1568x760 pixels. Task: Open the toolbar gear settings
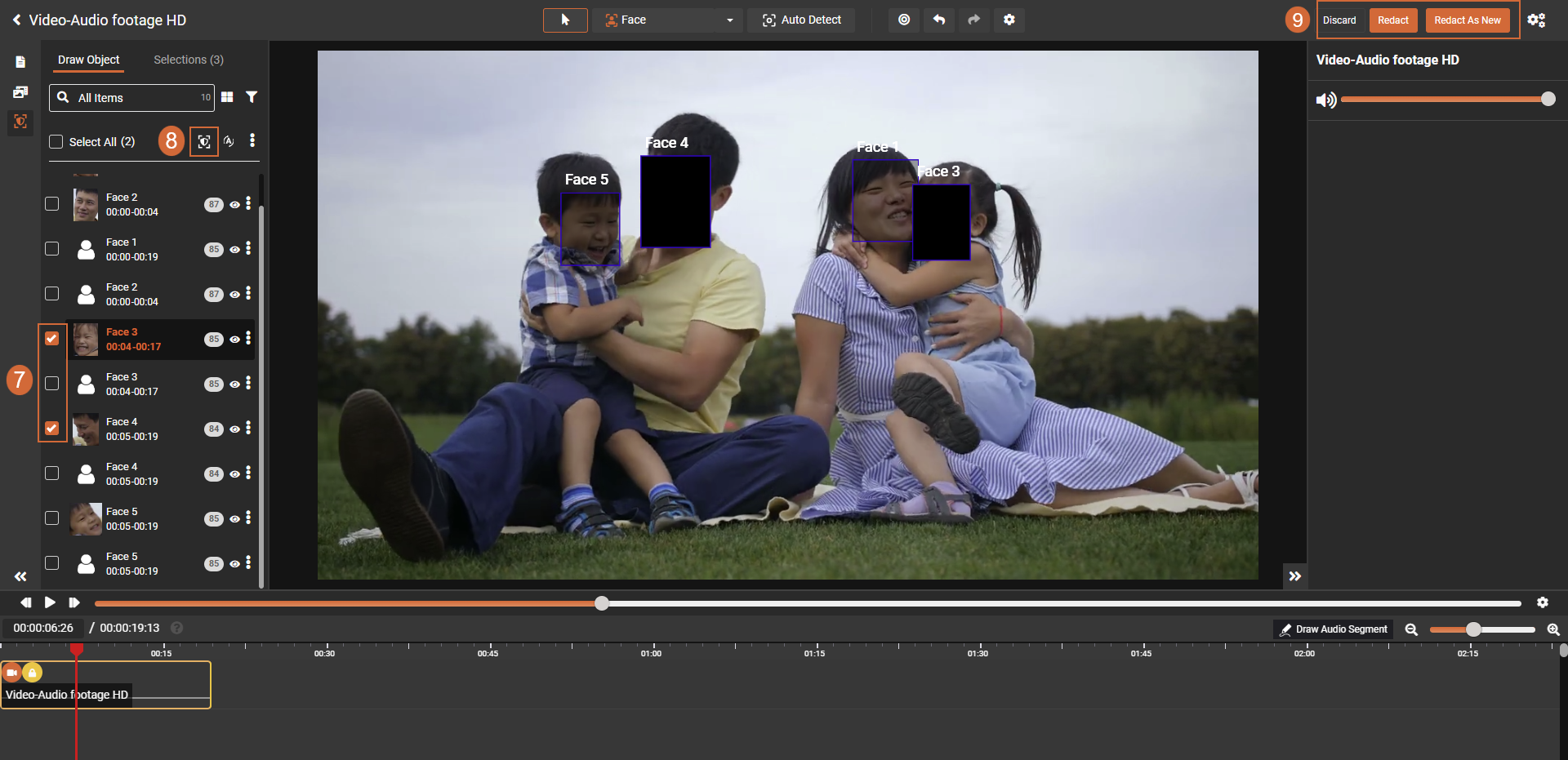click(1009, 20)
